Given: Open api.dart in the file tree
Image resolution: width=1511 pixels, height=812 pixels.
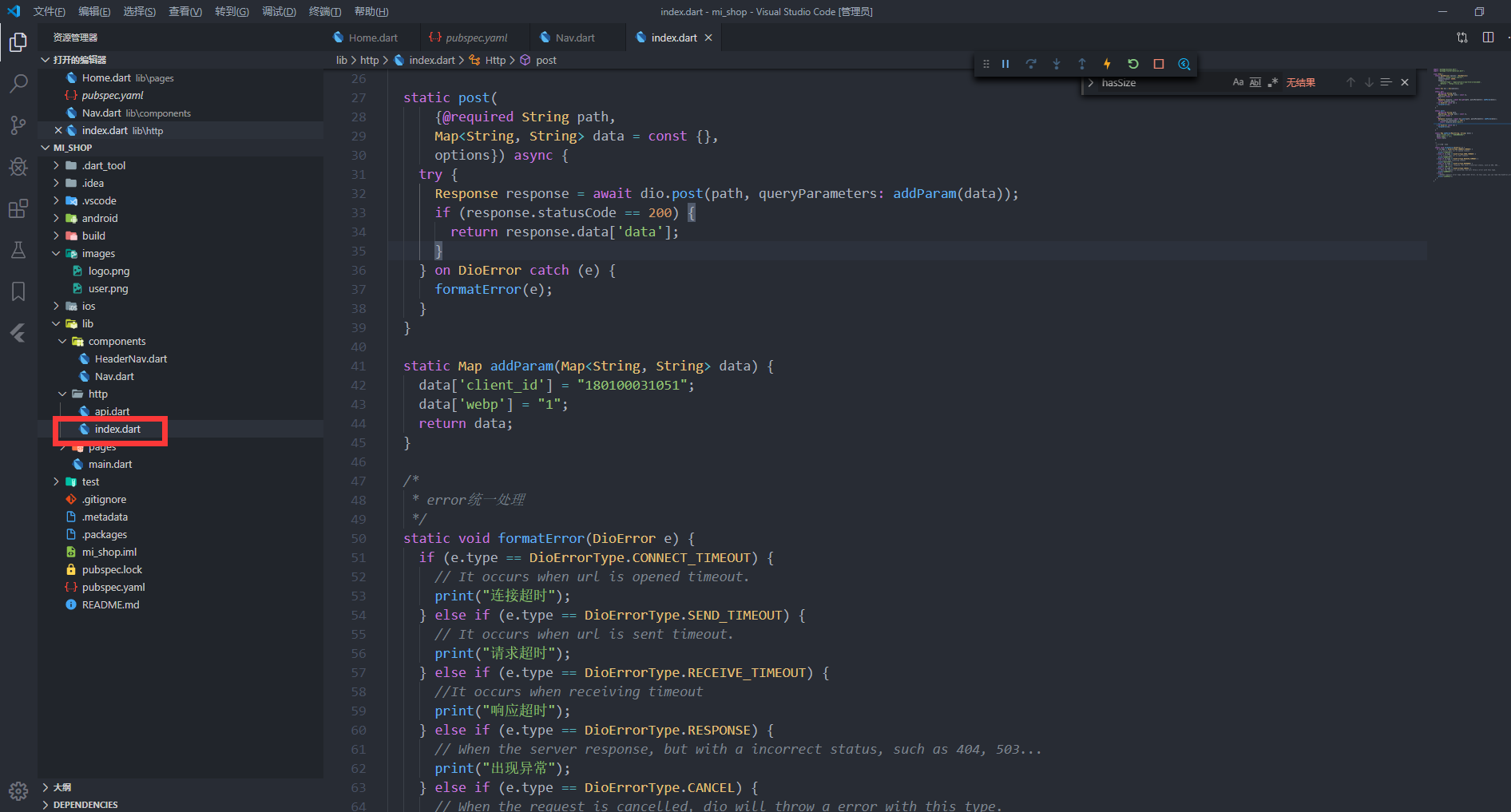Looking at the screenshot, I should pyautogui.click(x=112, y=411).
